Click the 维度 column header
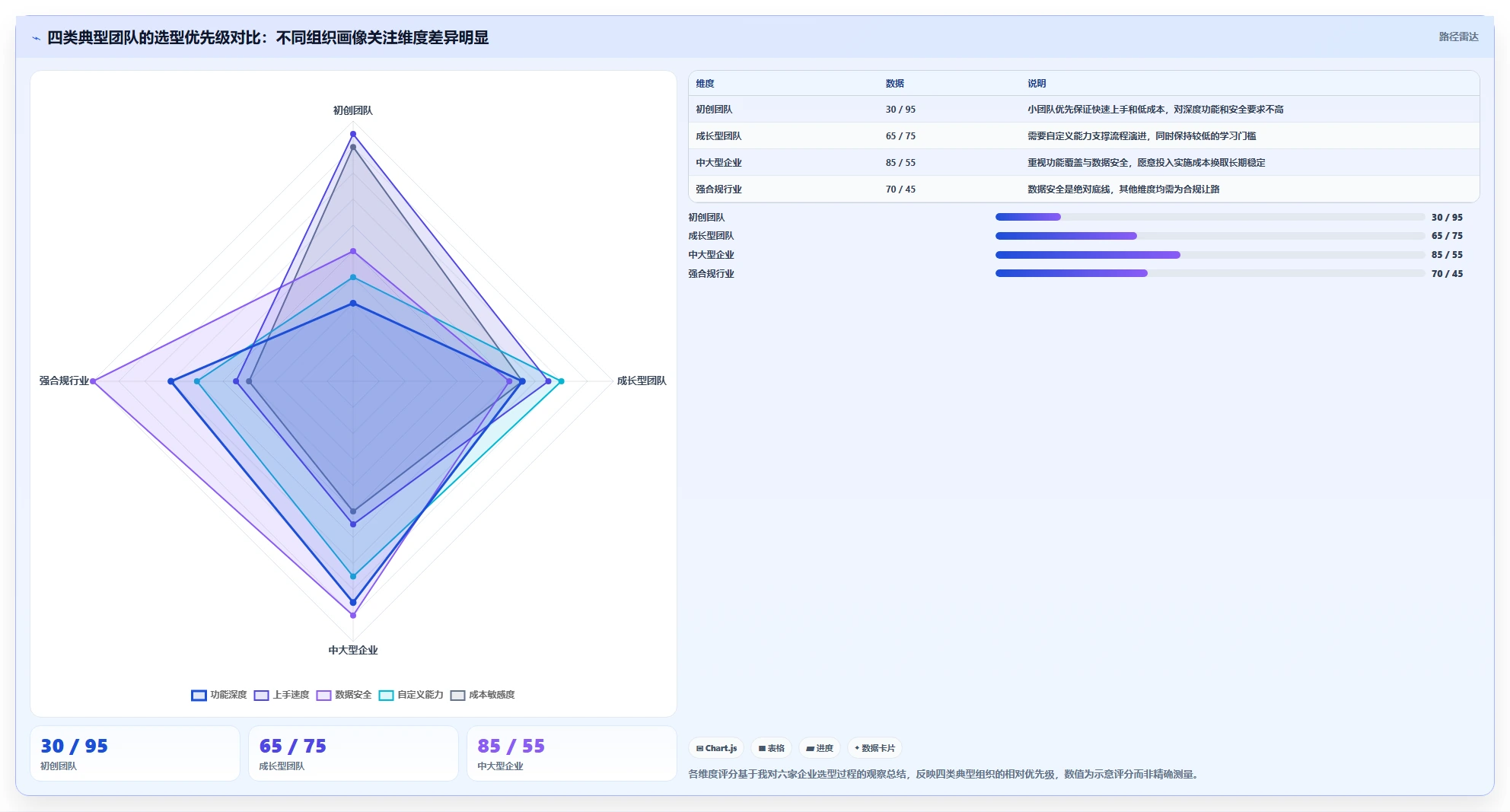This screenshot has height=812, width=1510. coord(706,84)
